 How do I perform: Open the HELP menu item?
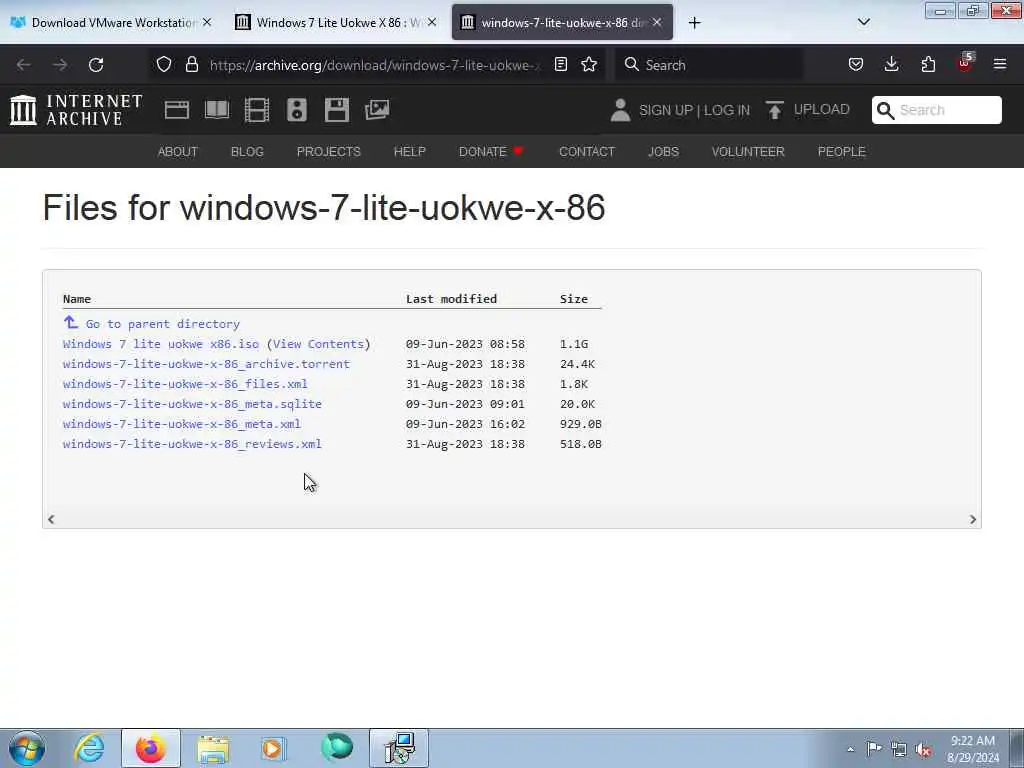(x=409, y=152)
